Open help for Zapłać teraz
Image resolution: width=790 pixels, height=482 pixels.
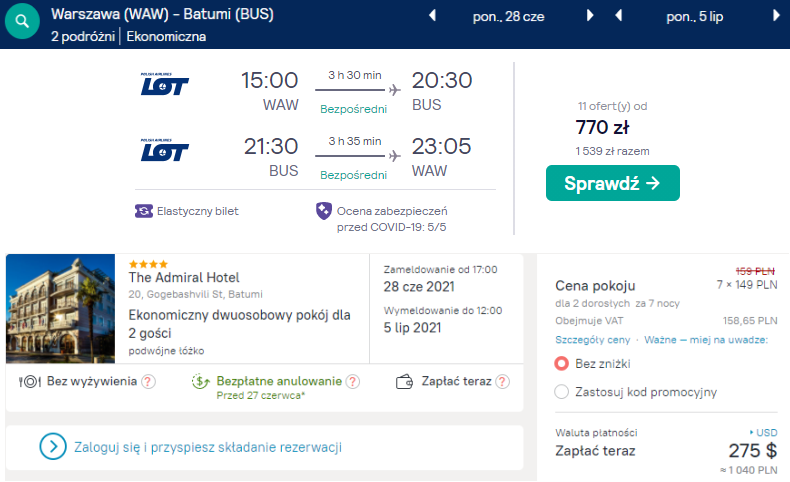502,382
